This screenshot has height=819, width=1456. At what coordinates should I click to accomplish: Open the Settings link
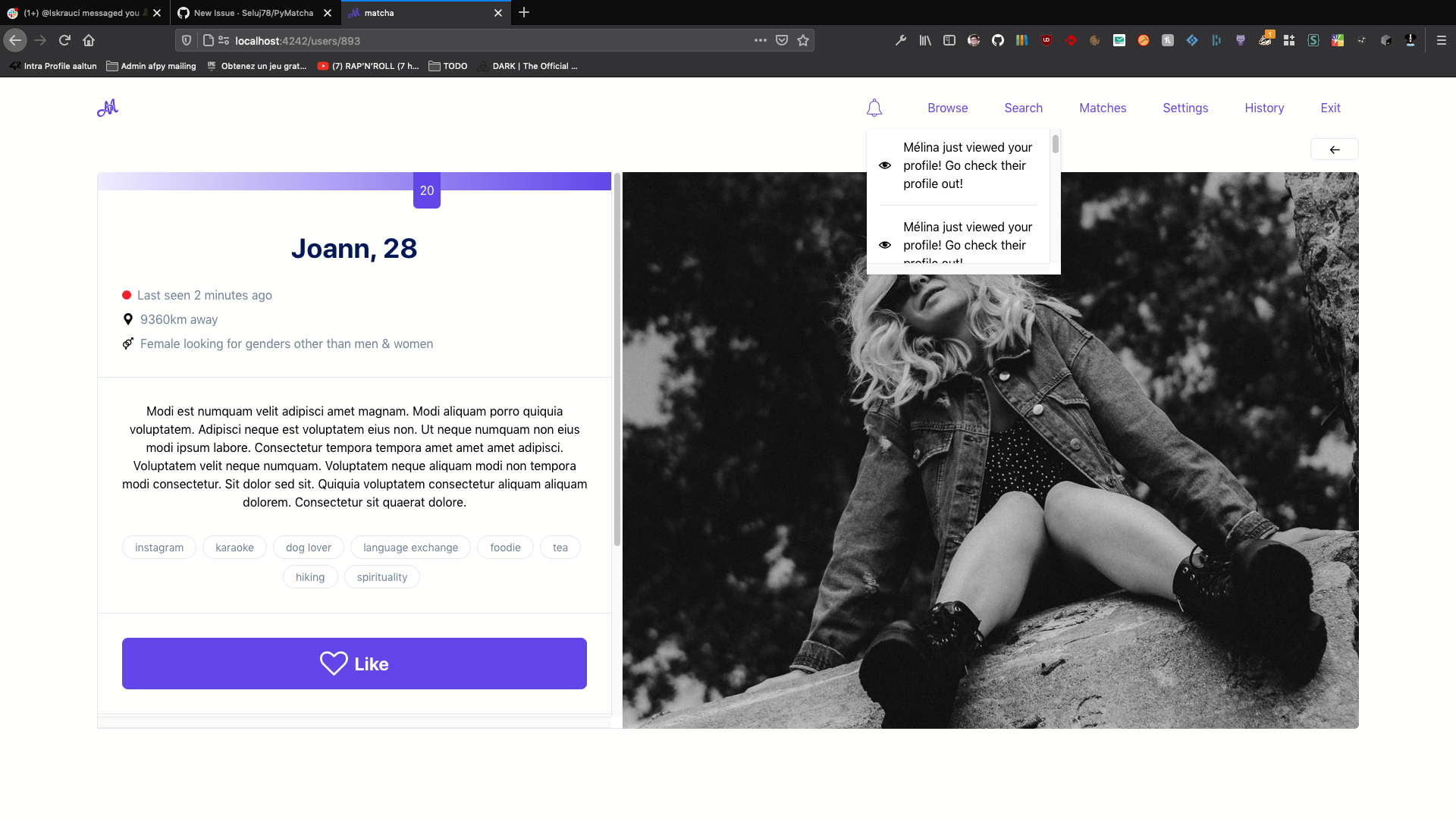point(1185,108)
